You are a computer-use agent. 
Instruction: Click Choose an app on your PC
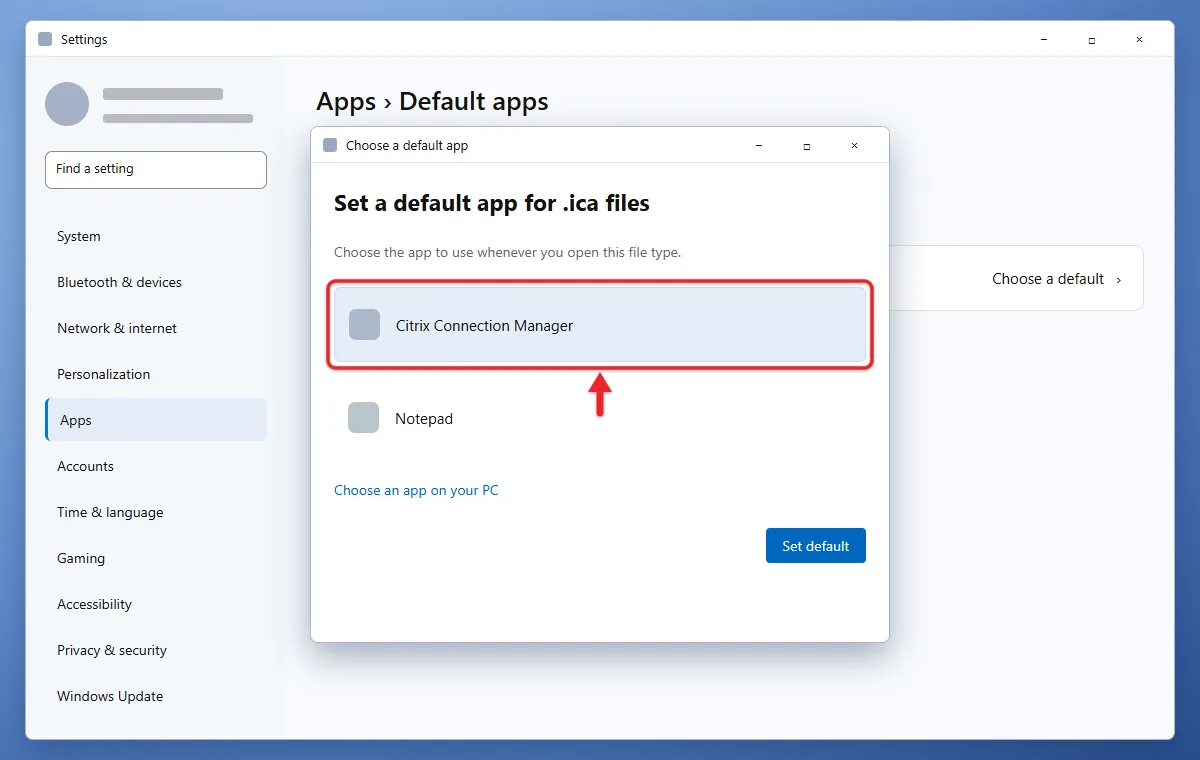pyautogui.click(x=416, y=490)
